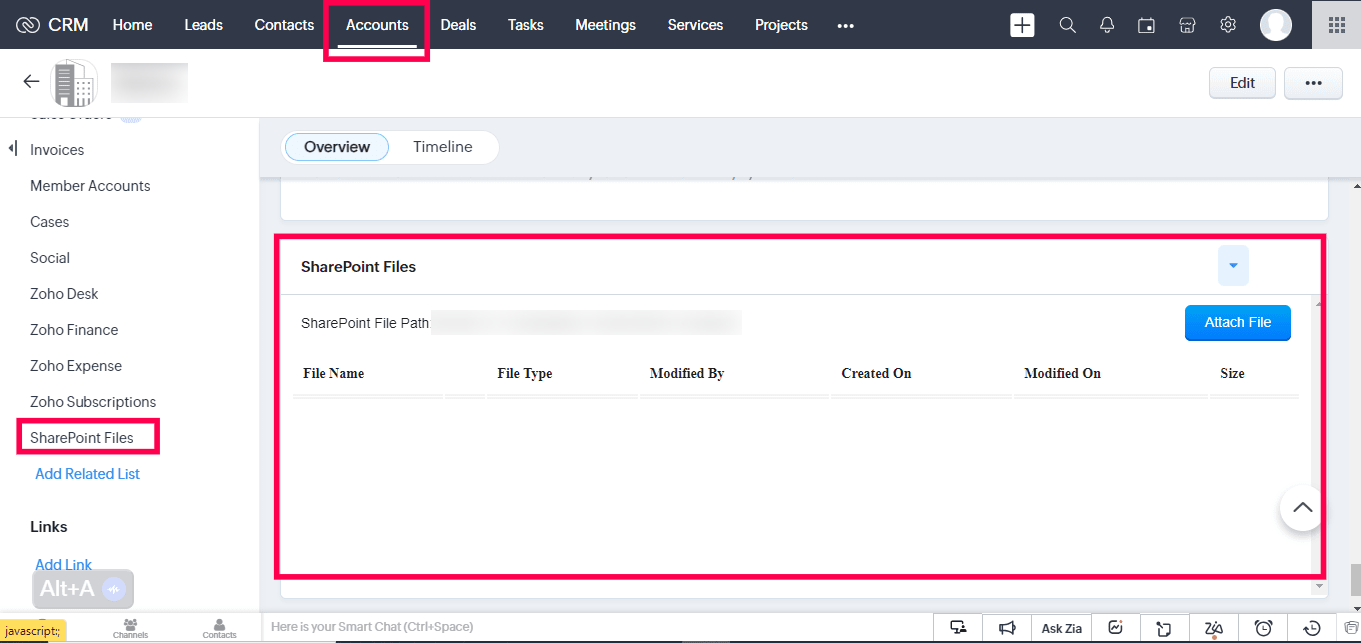Collapse the related list sidebar
Image resolution: width=1361 pixels, height=643 pixels.
pos(13,149)
